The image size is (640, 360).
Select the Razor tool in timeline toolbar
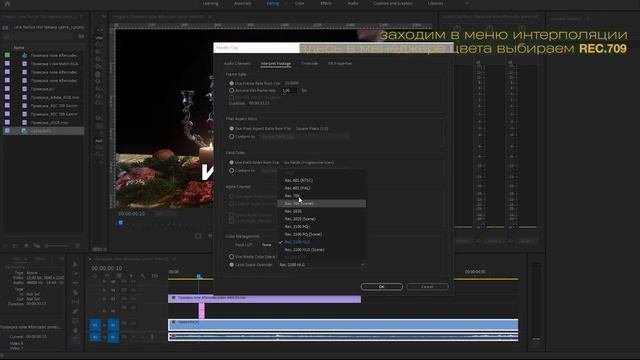click(x=76, y=293)
